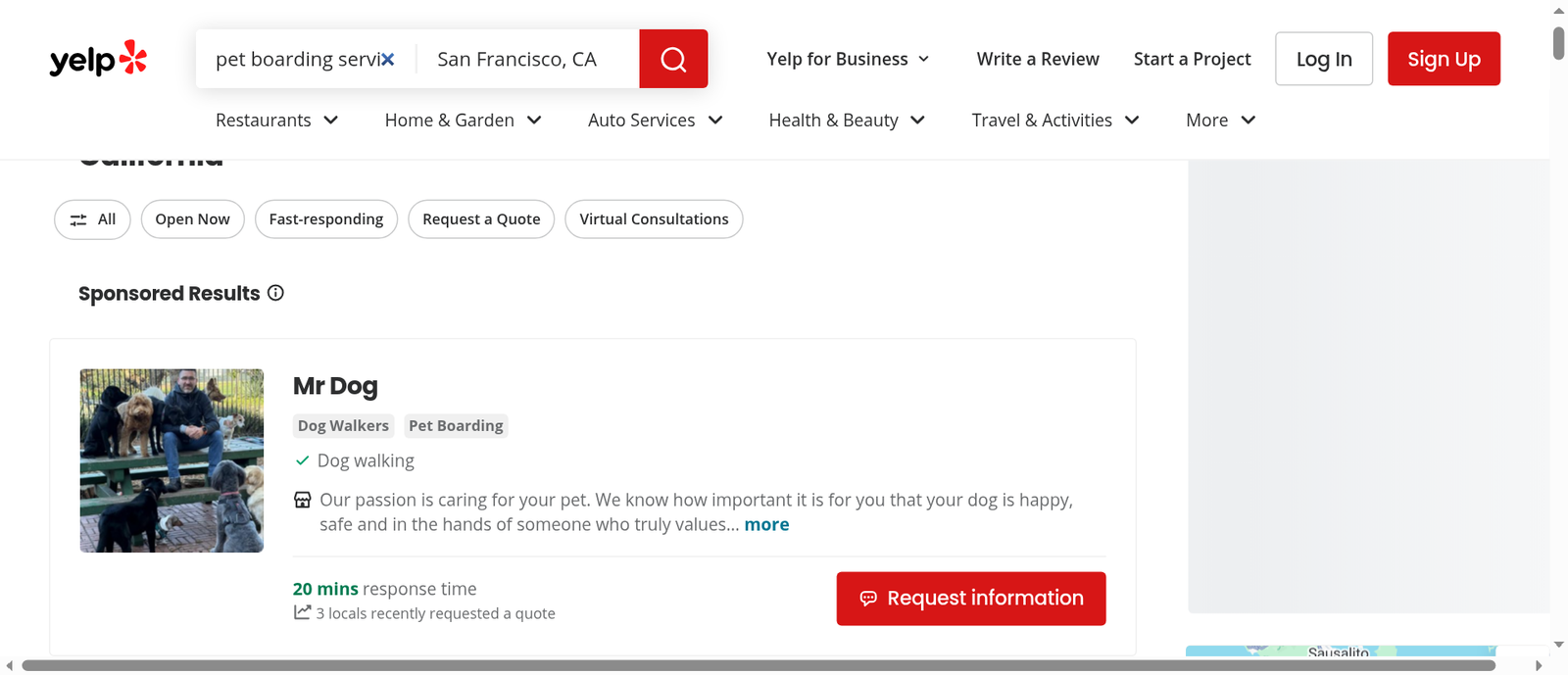Click the Request information button
Screen dimensions: 1568x675
[x=971, y=599]
